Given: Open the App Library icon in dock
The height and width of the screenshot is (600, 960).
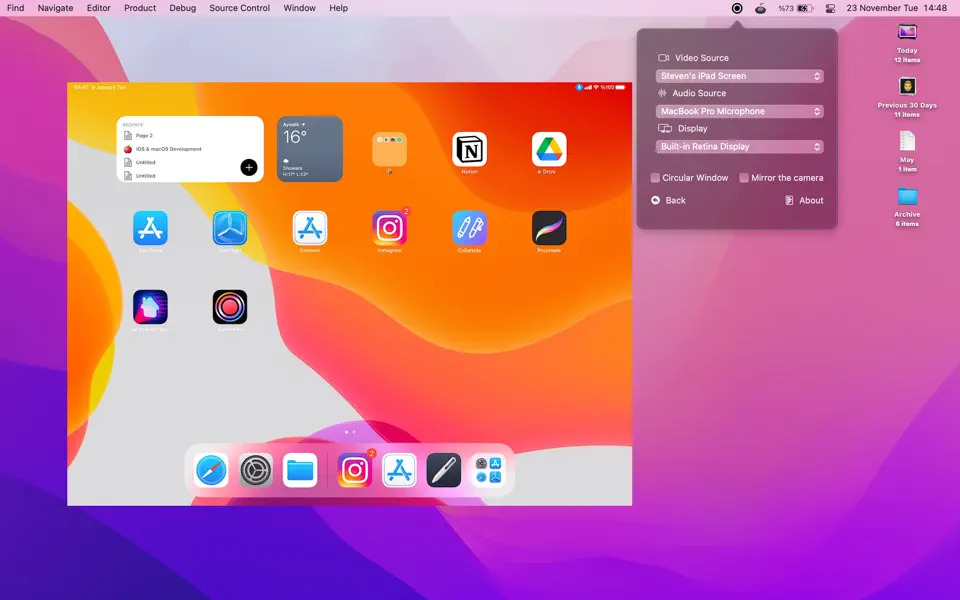Looking at the screenshot, I should tap(488, 470).
